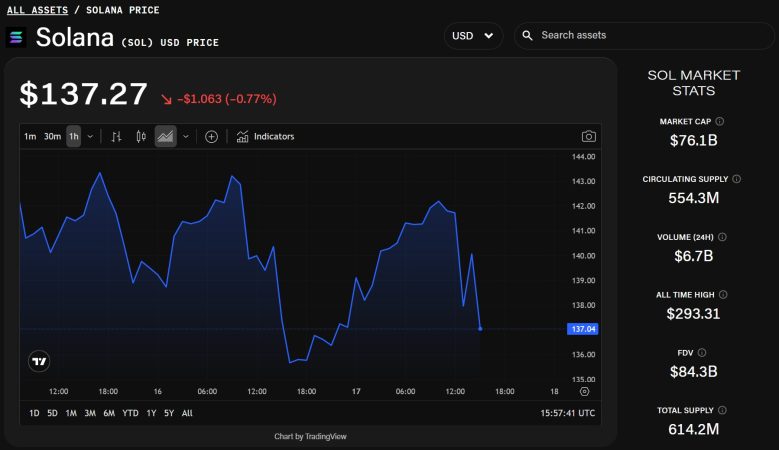Click the Market Cap info icon
The height and width of the screenshot is (450, 779).
tap(720, 121)
